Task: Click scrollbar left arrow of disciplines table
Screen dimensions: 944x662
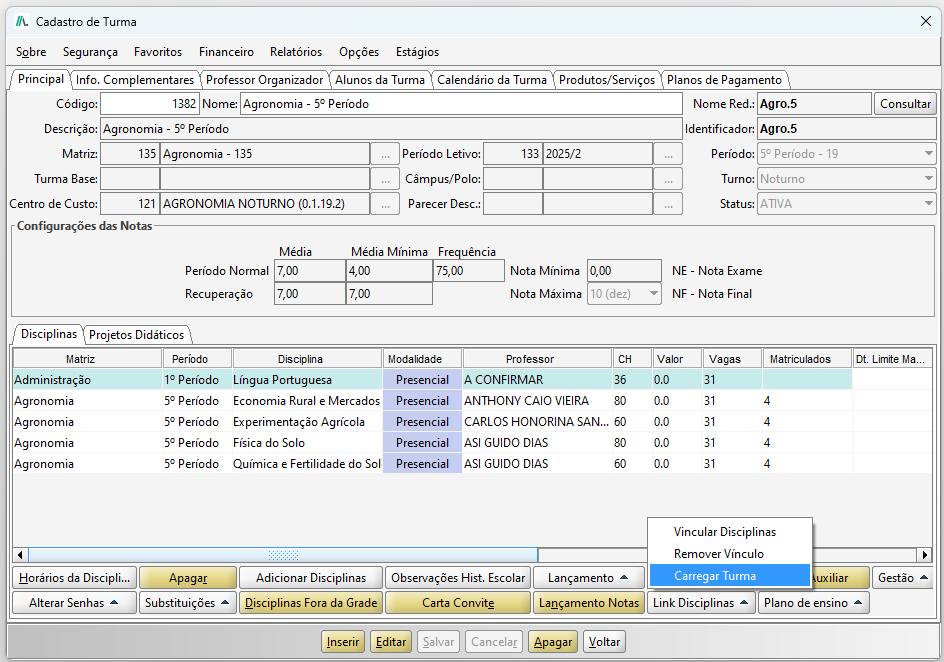Action: point(20,555)
